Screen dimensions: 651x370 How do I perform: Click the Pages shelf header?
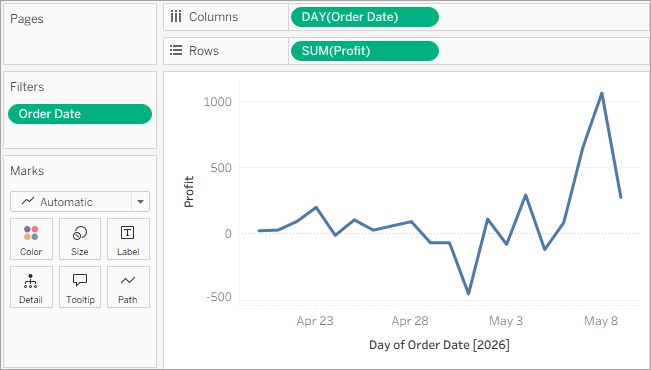tap(27, 19)
